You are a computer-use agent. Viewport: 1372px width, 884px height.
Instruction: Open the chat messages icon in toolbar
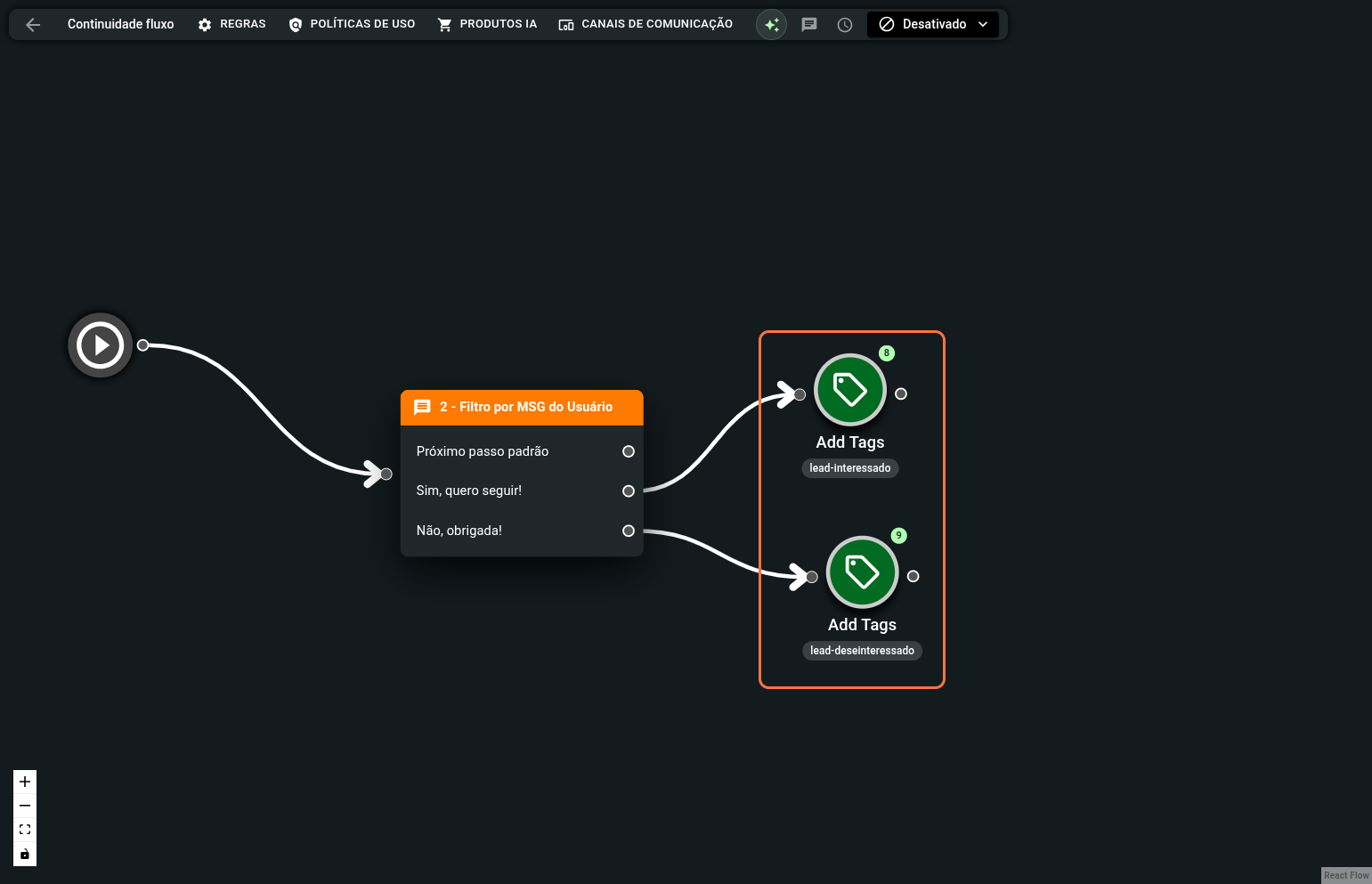point(808,25)
